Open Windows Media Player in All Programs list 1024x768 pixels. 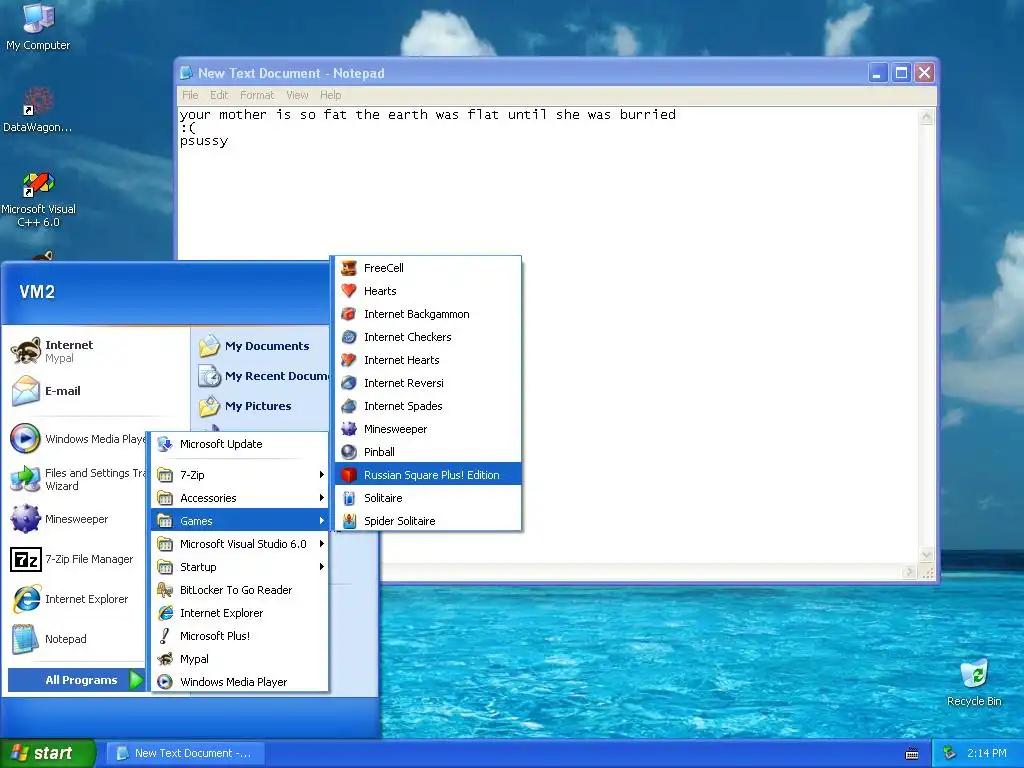tap(240, 682)
